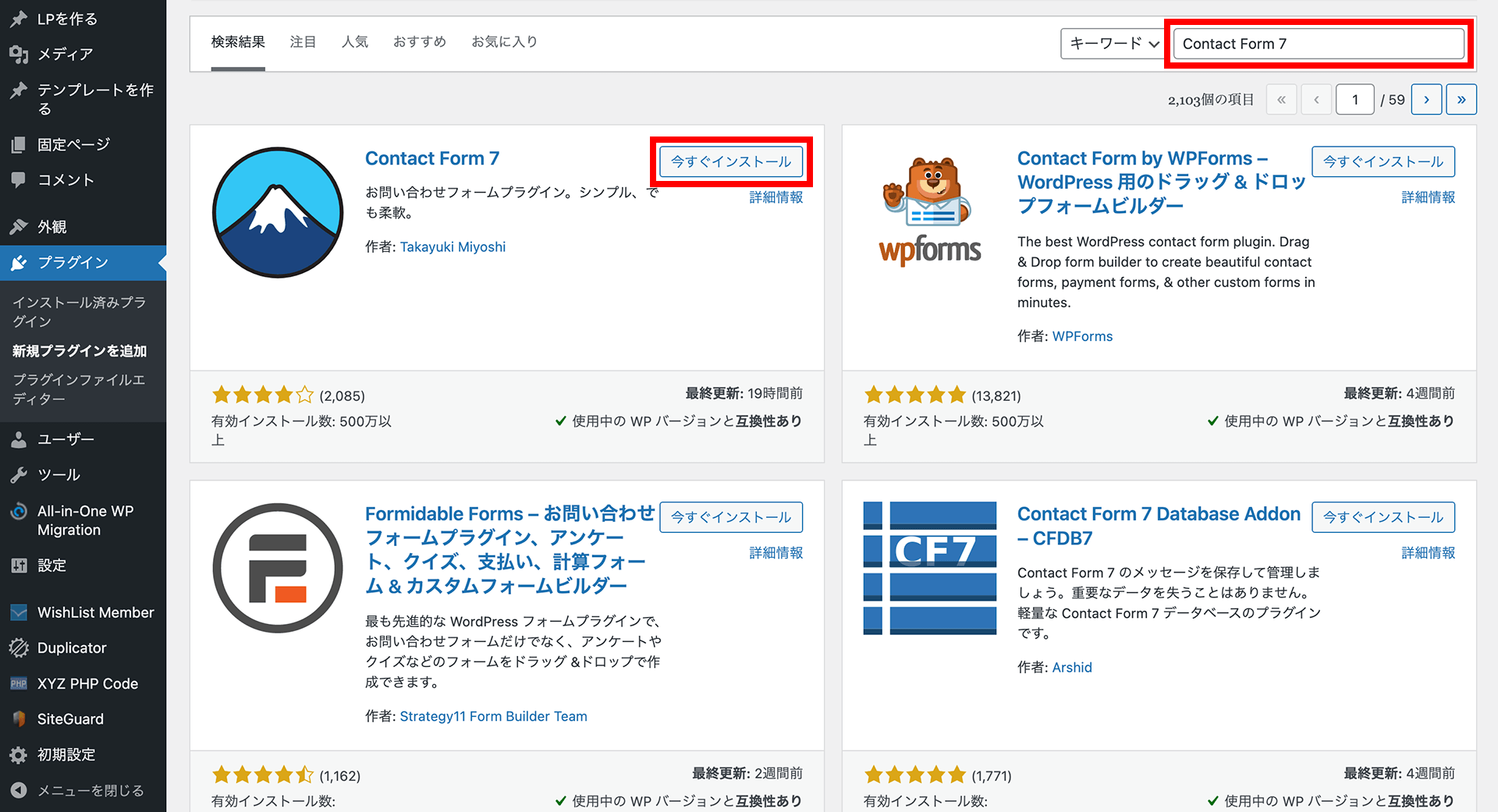This screenshot has height=812, width=1498.
Task: Open メディア from the sidebar icon
Action: point(19,54)
